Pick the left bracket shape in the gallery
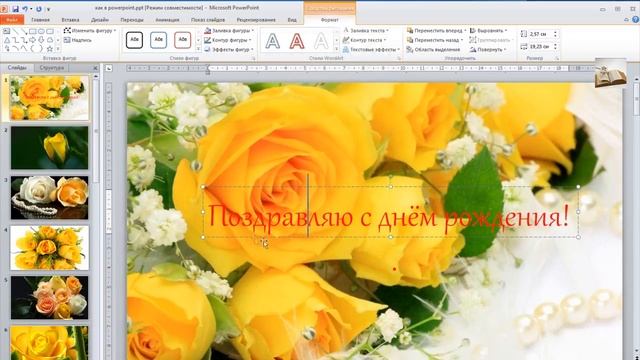Viewport: 640px width, 360px height. click(33, 49)
